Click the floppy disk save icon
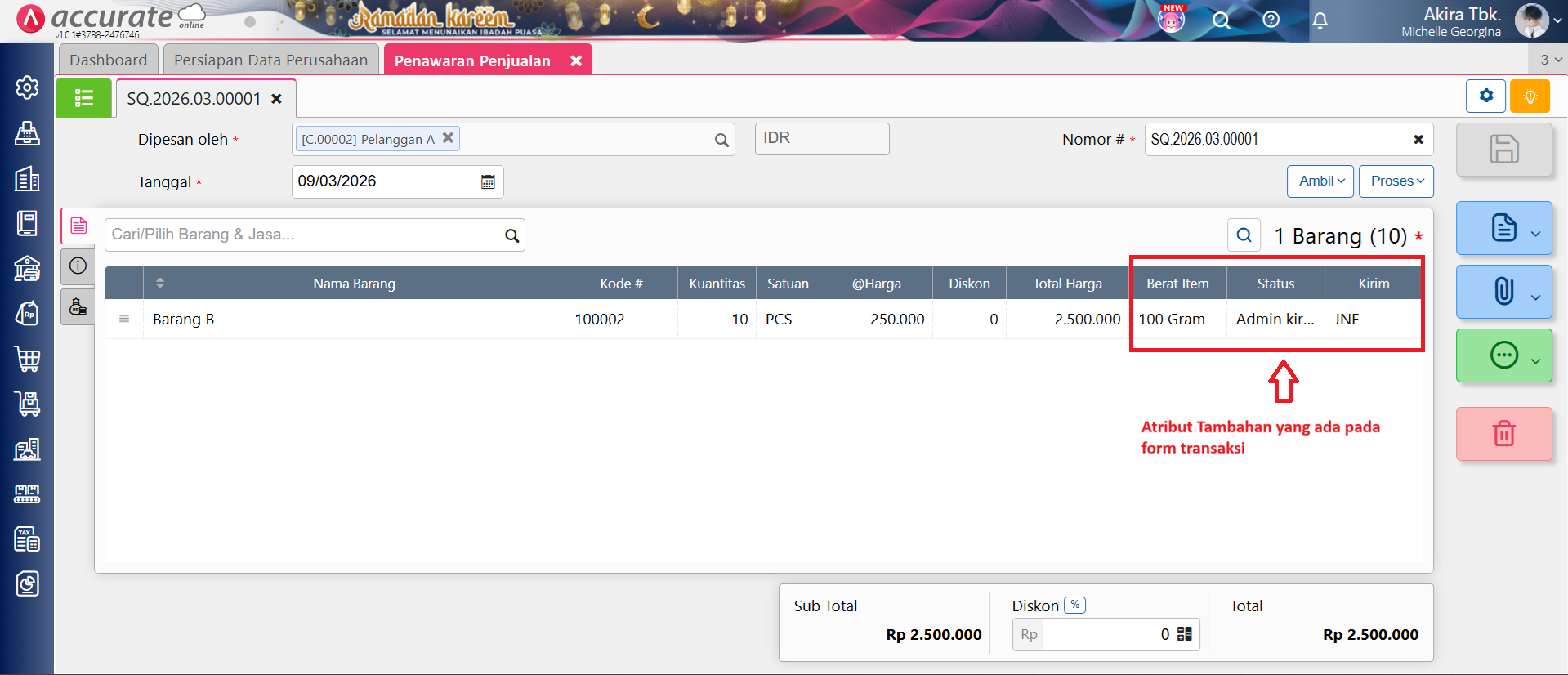The height and width of the screenshot is (675, 1568). (x=1503, y=150)
